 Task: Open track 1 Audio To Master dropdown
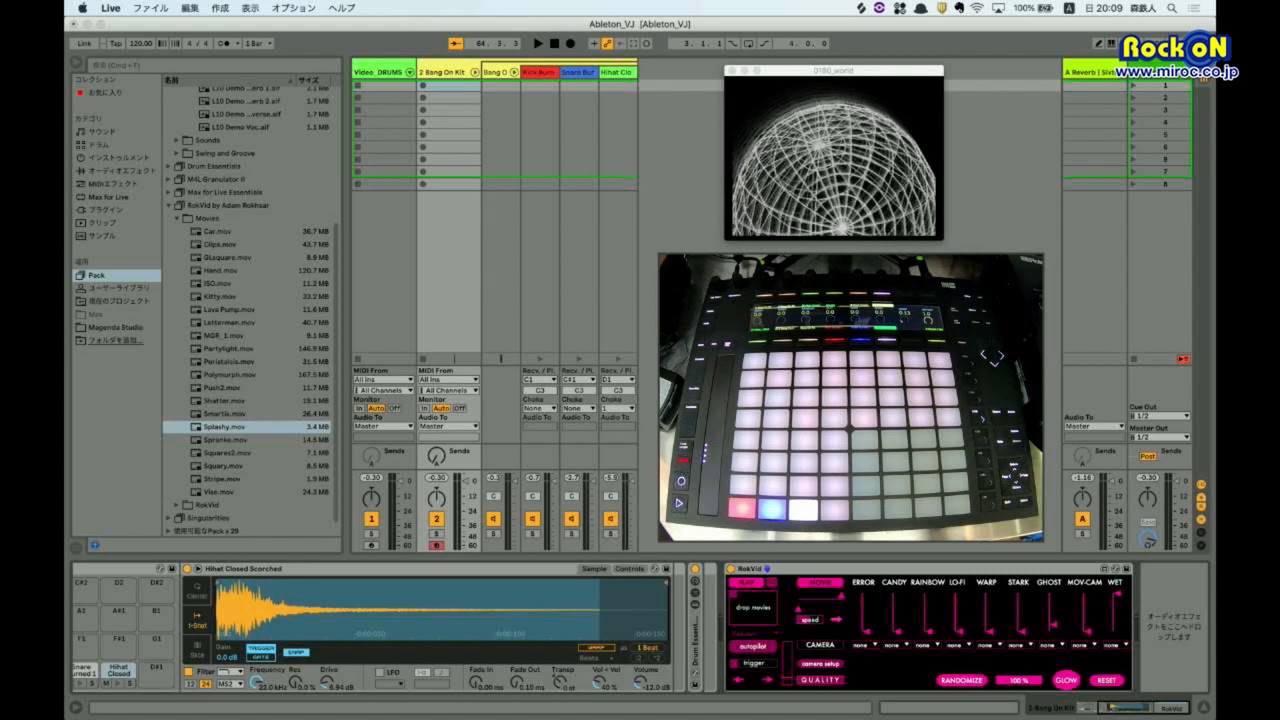click(383, 427)
